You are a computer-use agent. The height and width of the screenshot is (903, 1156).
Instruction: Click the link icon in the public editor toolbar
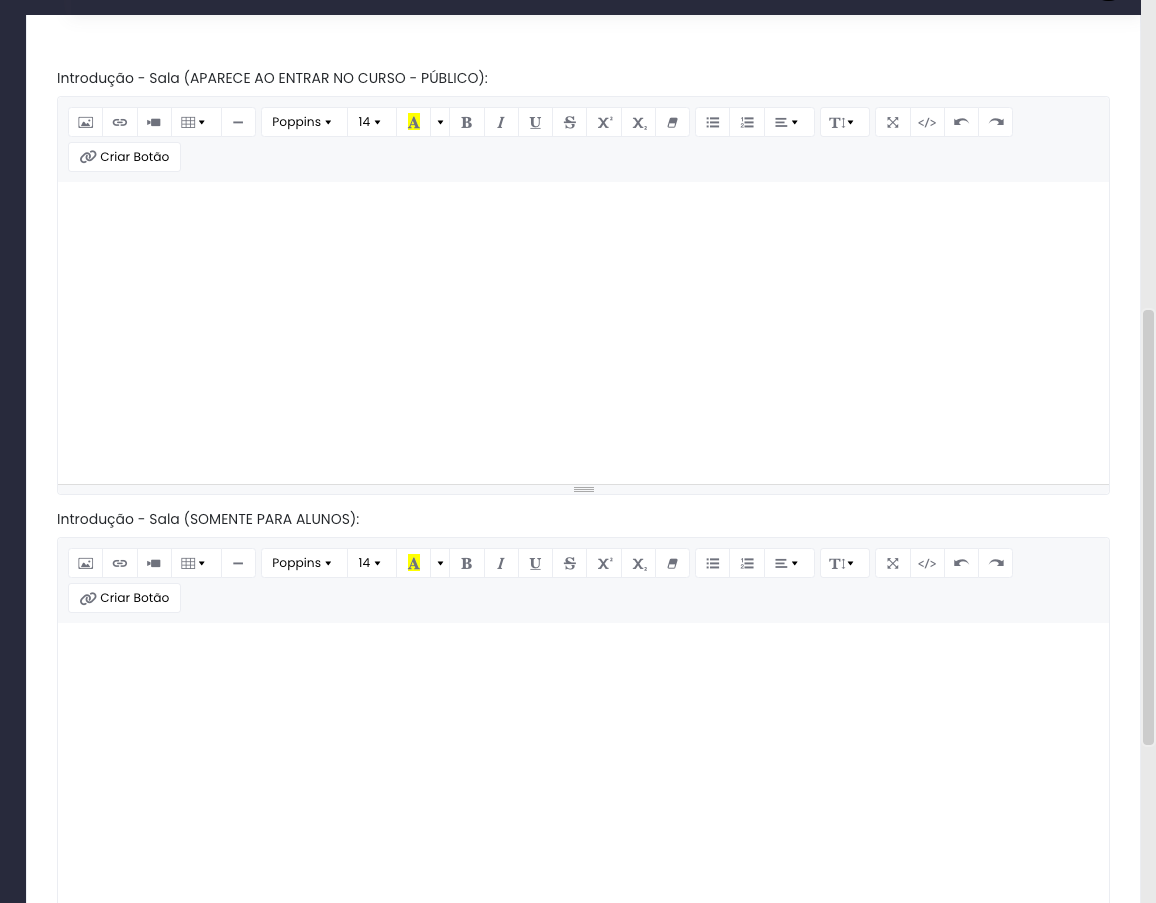[120, 122]
